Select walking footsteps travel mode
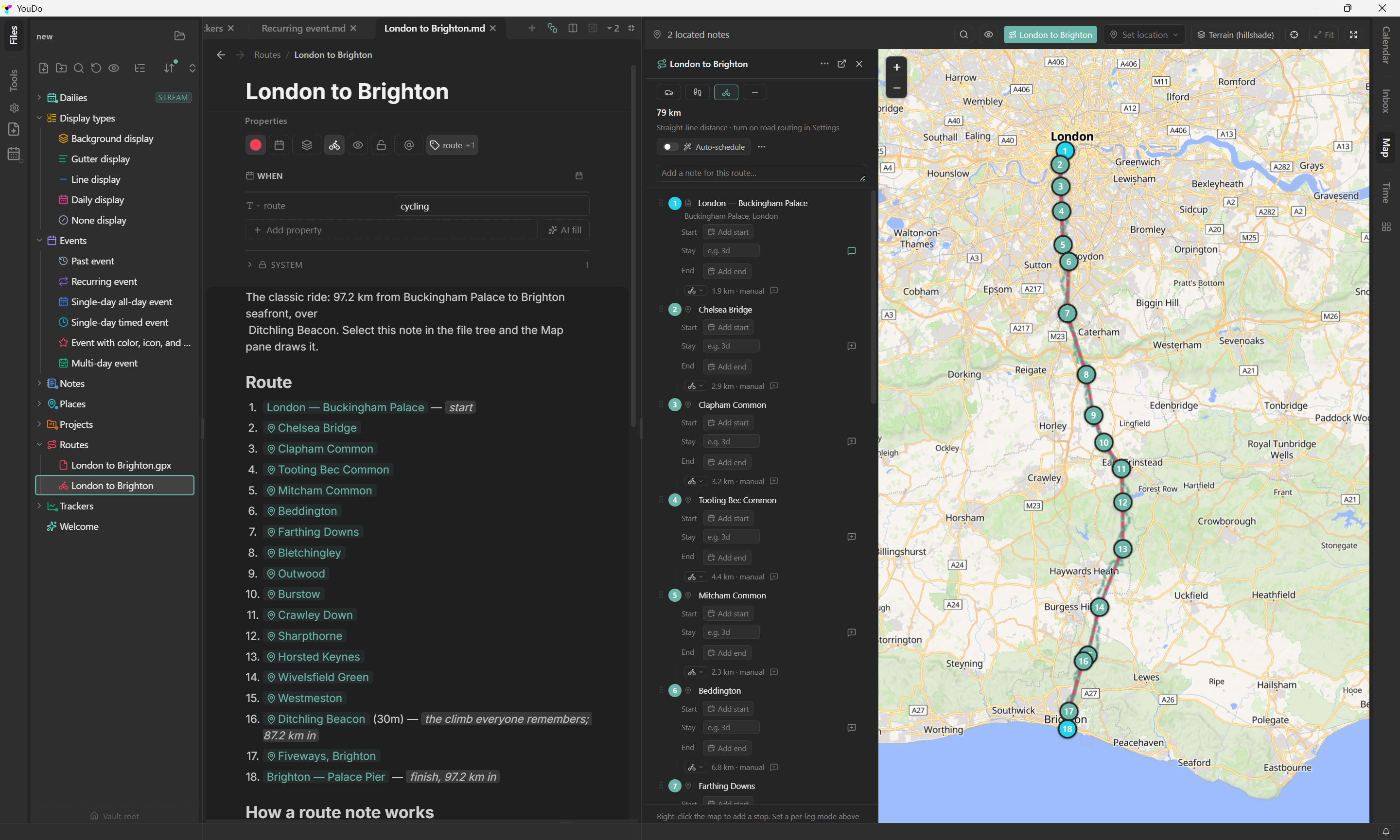Viewport: 1400px width, 840px height. pyautogui.click(x=697, y=92)
